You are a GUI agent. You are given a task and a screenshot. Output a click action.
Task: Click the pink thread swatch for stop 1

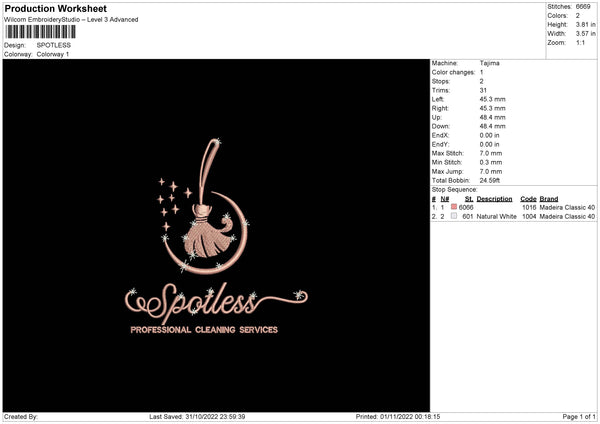click(x=454, y=207)
